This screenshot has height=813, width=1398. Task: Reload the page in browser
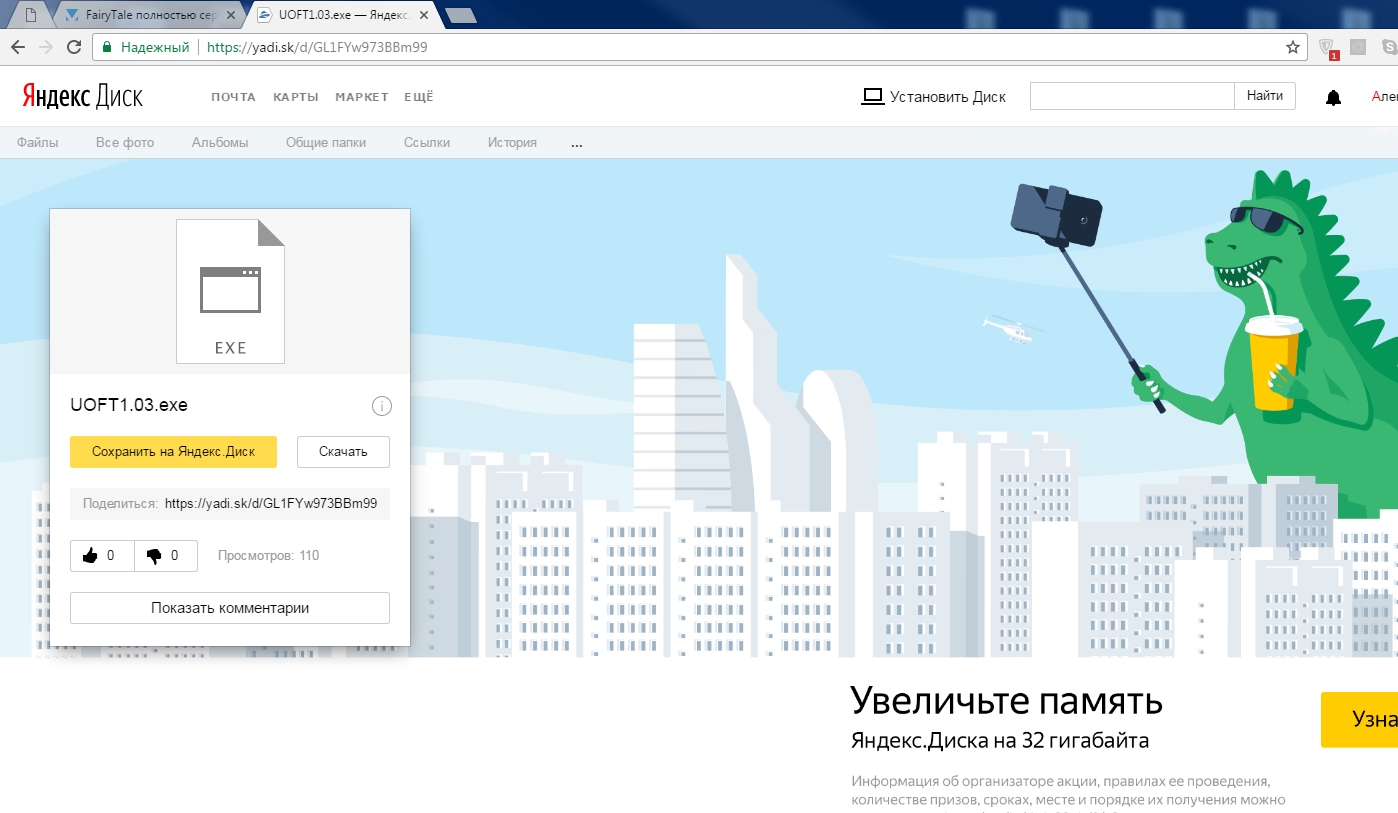pyautogui.click(x=74, y=47)
